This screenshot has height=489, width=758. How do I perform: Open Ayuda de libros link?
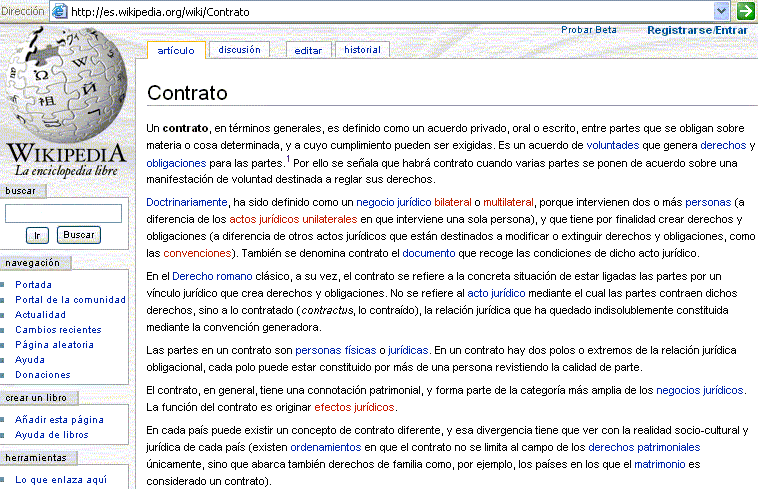coord(51,434)
